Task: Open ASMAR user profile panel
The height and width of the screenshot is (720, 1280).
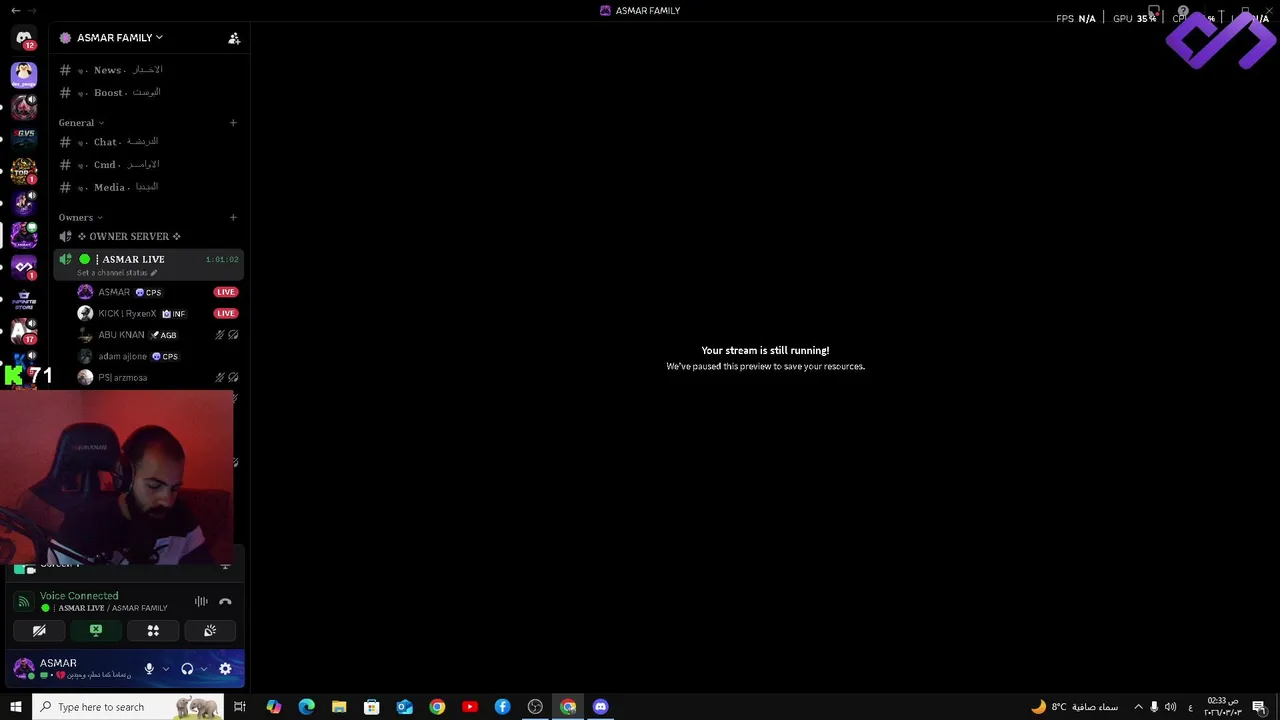Action: coord(72,668)
